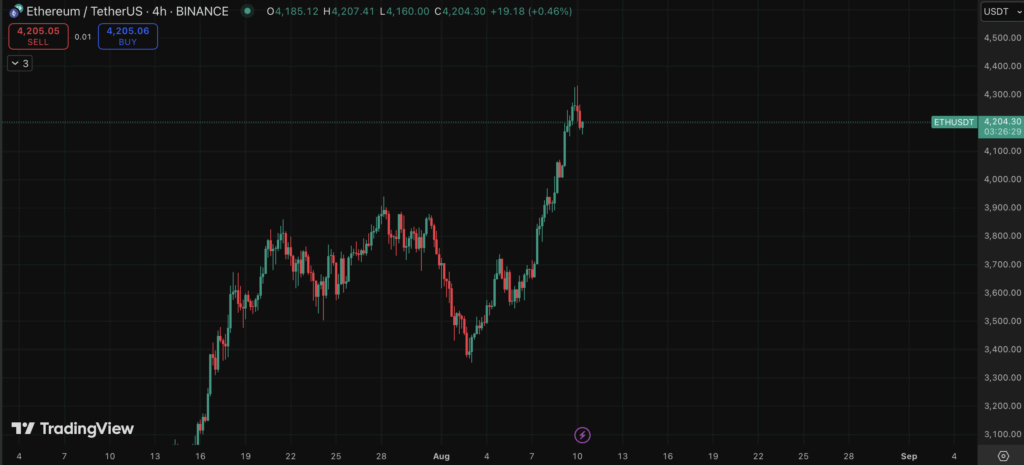Click the 0.01 spread value

pyautogui.click(x=83, y=37)
